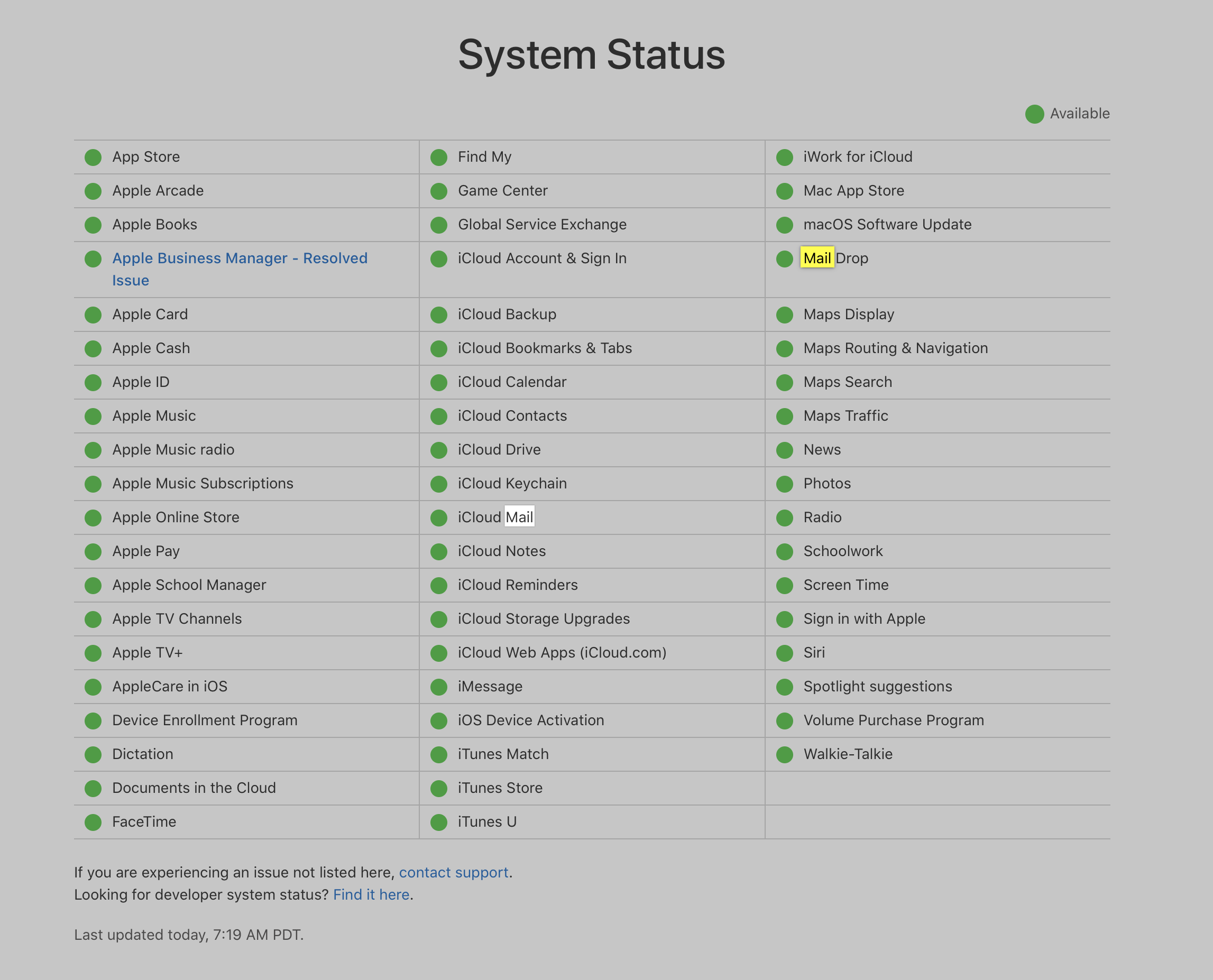Image resolution: width=1213 pixels, height=980 pixels.
Task: Select the iCloud Drive service row
Action: coord(499,450)
